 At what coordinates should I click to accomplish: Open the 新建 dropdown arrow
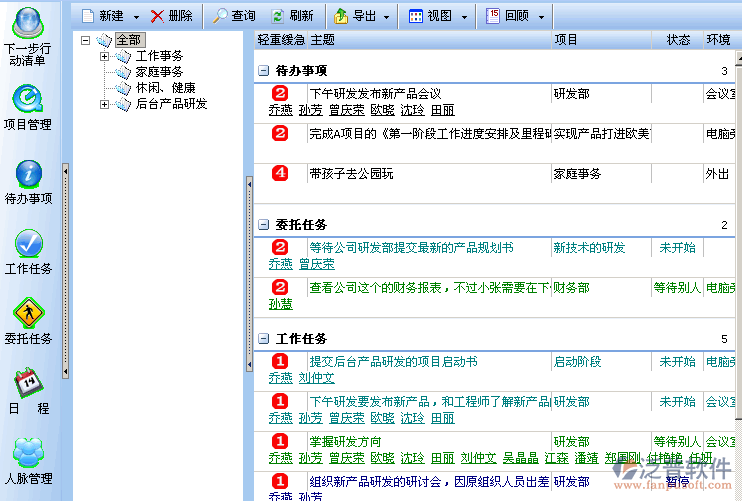click(x=134, y=16)
